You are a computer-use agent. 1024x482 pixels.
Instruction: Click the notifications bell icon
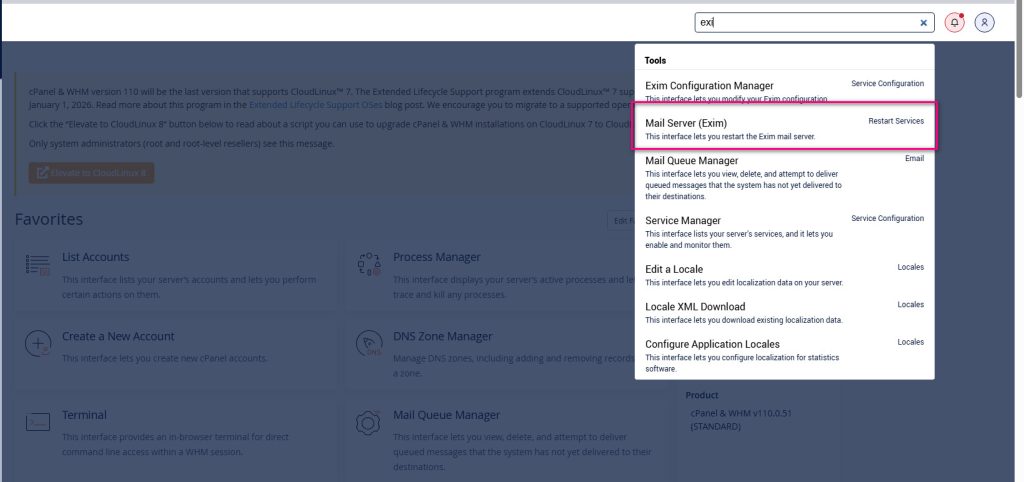(954, 22)
